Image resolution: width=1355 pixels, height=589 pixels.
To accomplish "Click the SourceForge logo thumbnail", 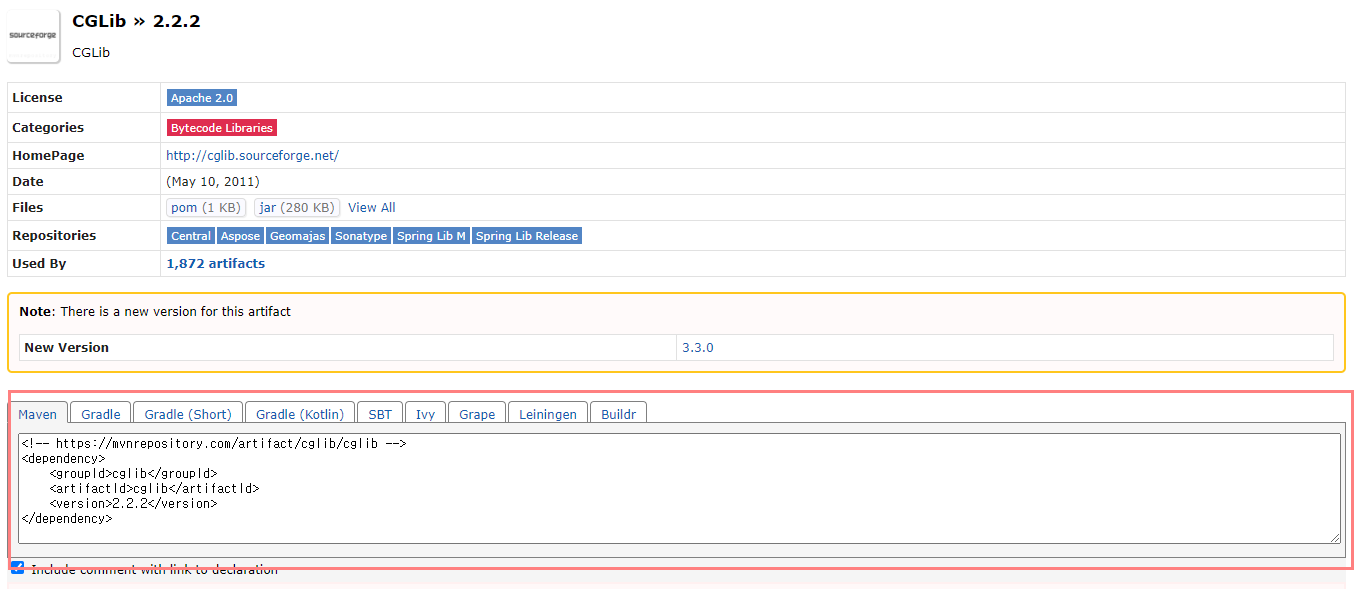I will pos(34,35).
